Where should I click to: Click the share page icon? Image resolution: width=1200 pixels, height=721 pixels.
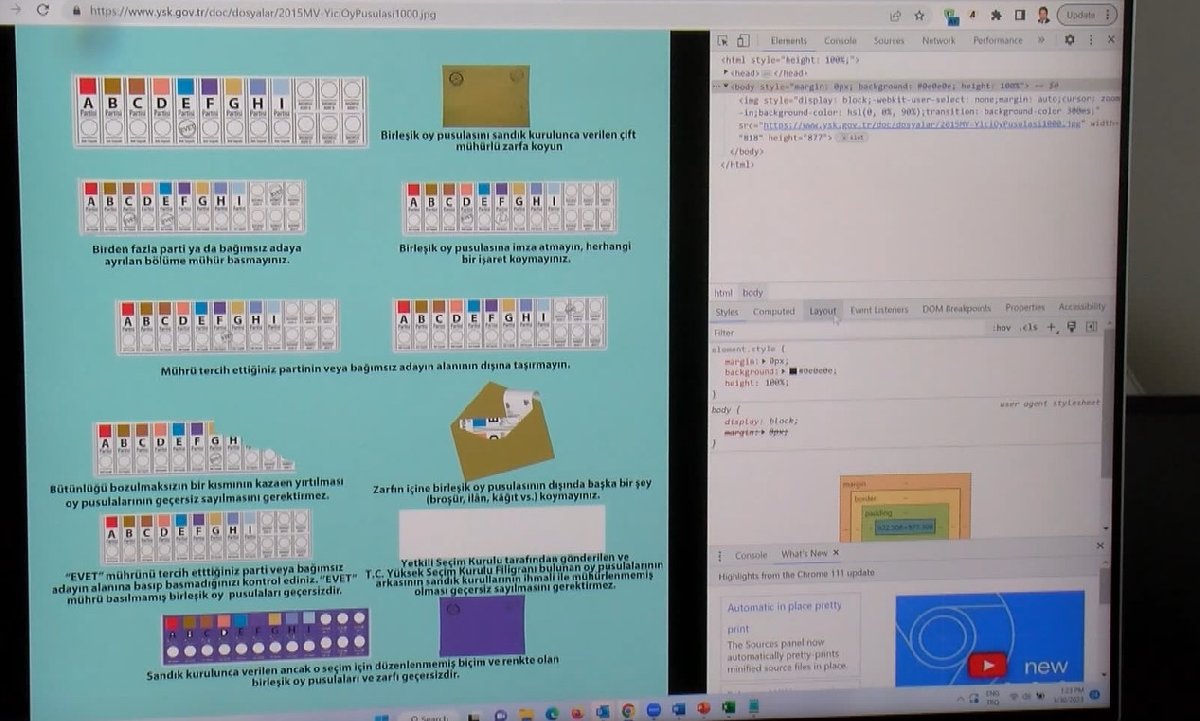coord(895,15)
